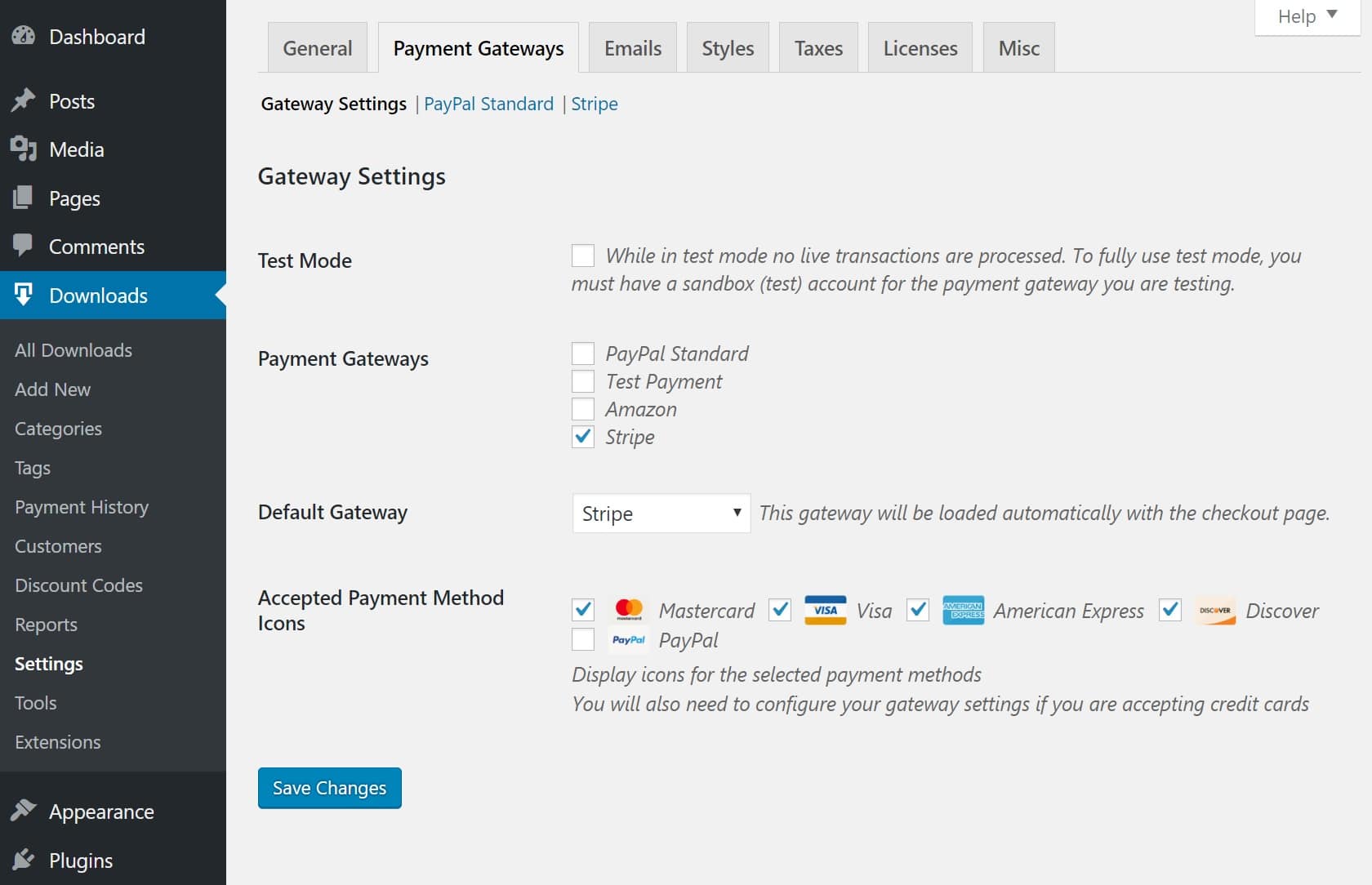Go to Payment History in the sidebar
Screen dimensions: 1372x885
82,507
